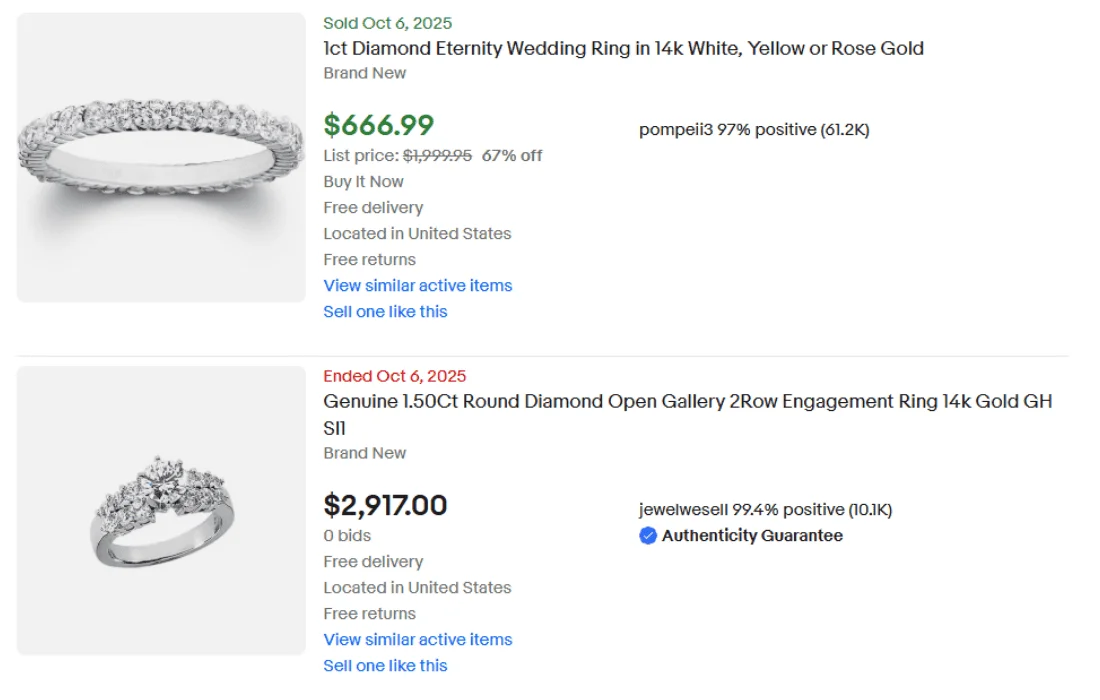Click the Authenticity Guarantee blue checkmark icon
Image resolution: width=1100 pixels, height=700 pixels.
click(x=648, y=536)
